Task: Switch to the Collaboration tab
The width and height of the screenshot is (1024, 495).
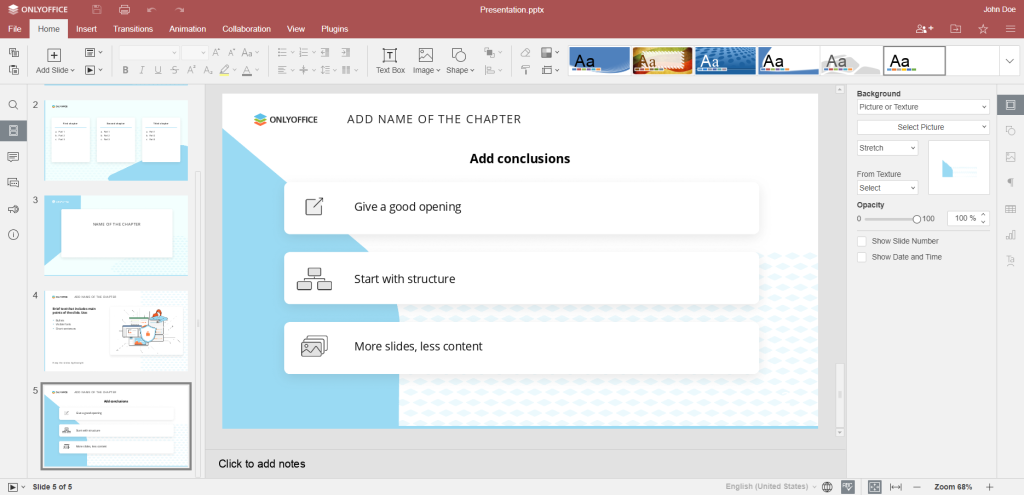Action: pos(246,29)
